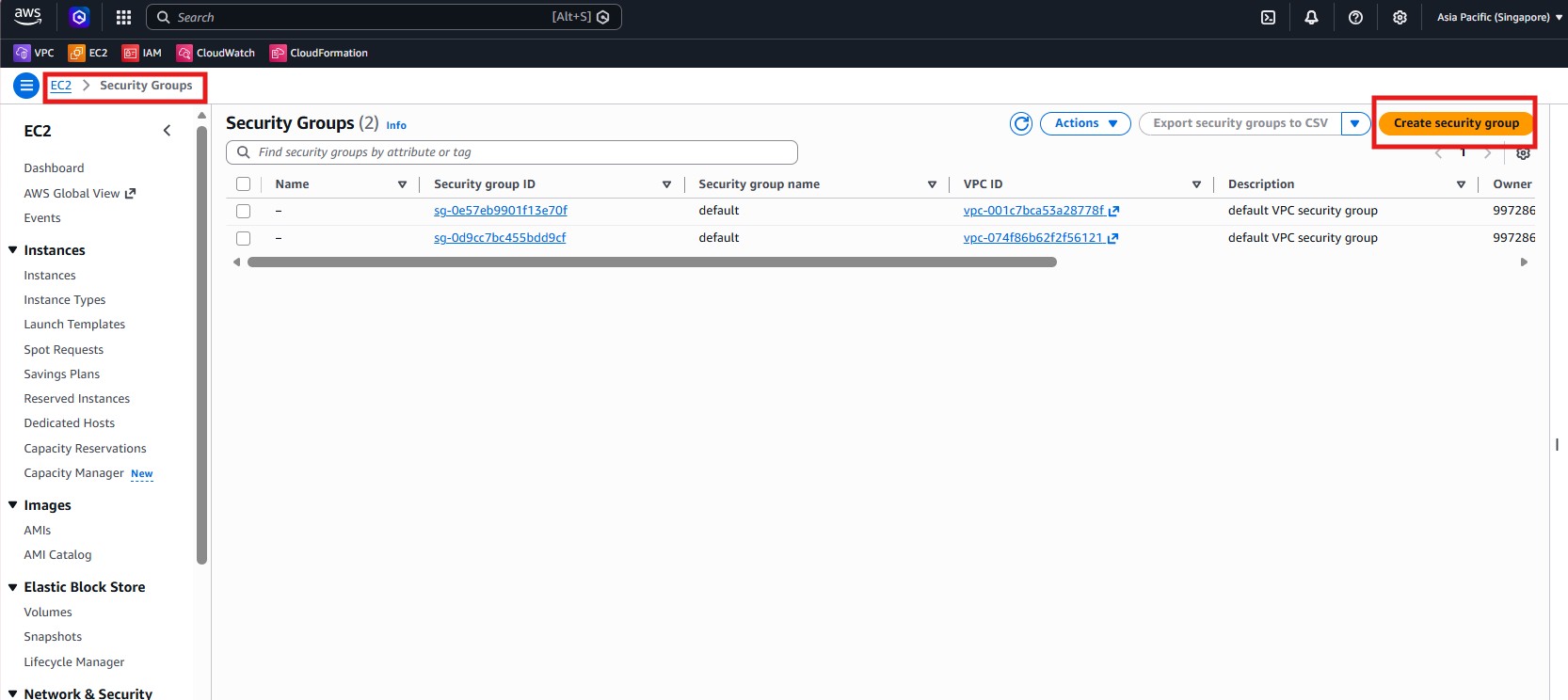Viewport: 1568px width, 700px height.
Task: Go to Launch Templates in sidebar
Action: [x=74, y=325]
